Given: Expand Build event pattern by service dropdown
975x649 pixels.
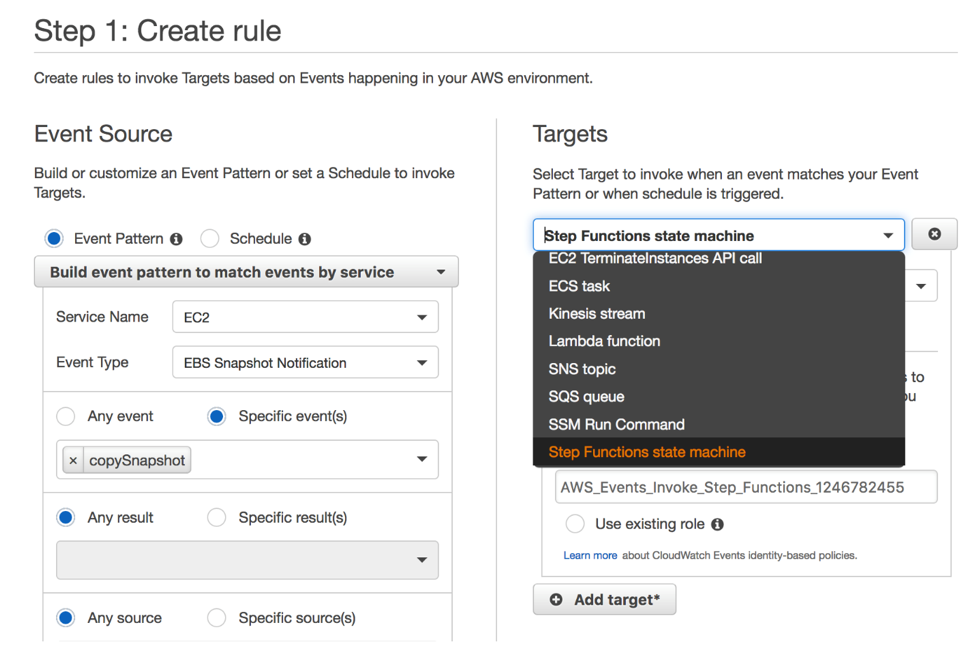Looking at the screenshot, I should point(246,272).
